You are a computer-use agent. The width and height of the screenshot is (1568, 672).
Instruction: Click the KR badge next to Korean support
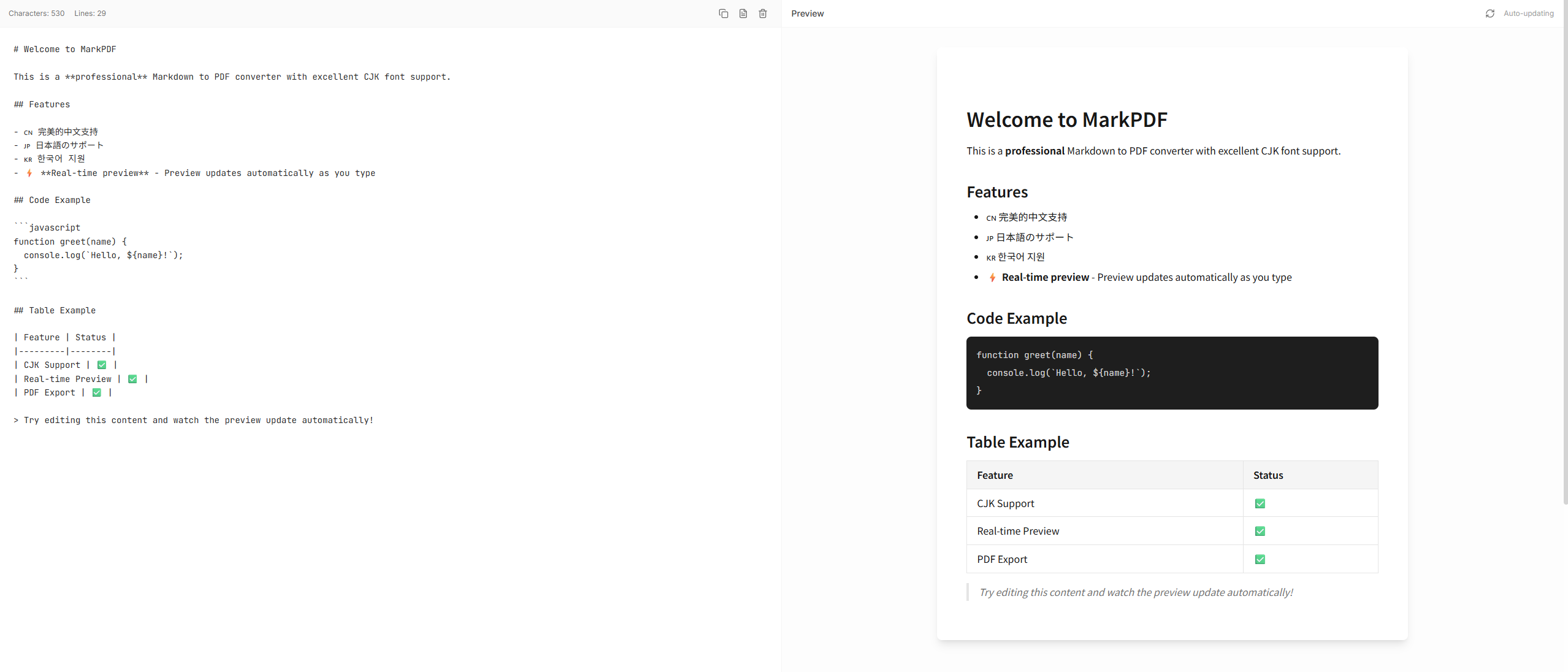990,258
